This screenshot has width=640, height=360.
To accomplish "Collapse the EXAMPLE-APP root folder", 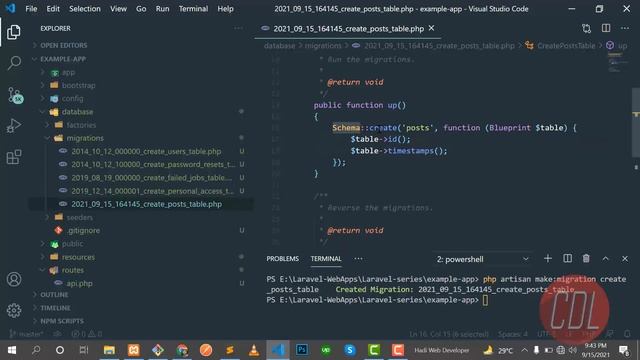I will [62, 59].
